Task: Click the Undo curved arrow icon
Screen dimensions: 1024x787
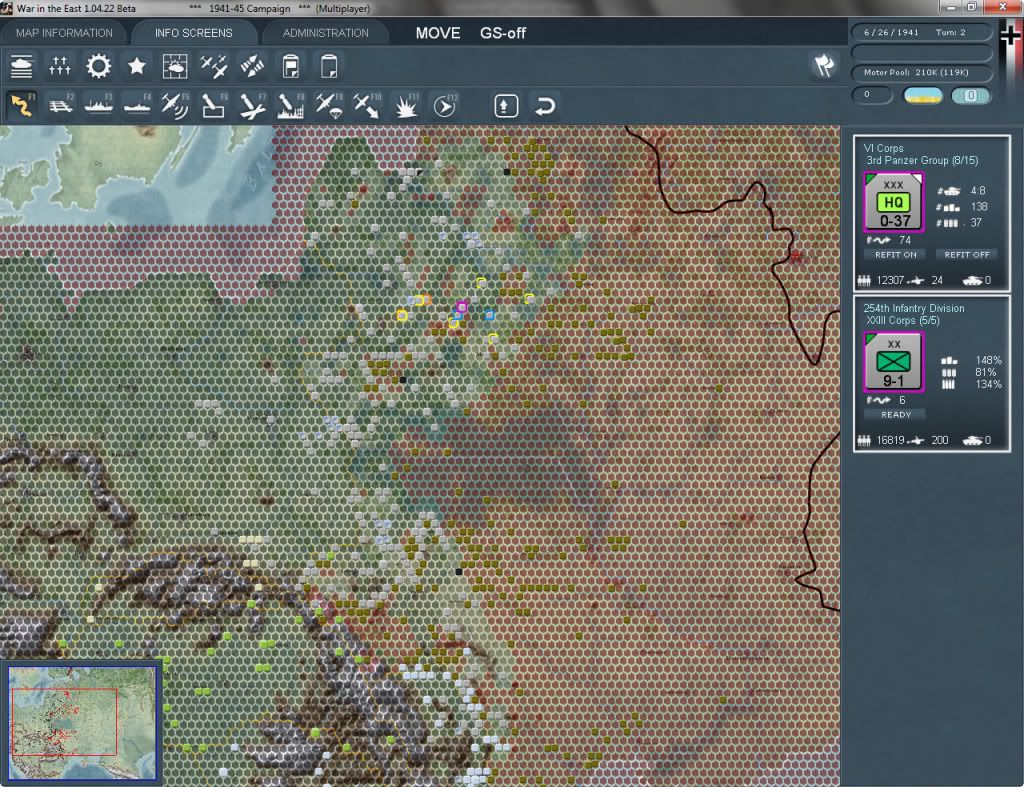Action: [x=545, y=106]
